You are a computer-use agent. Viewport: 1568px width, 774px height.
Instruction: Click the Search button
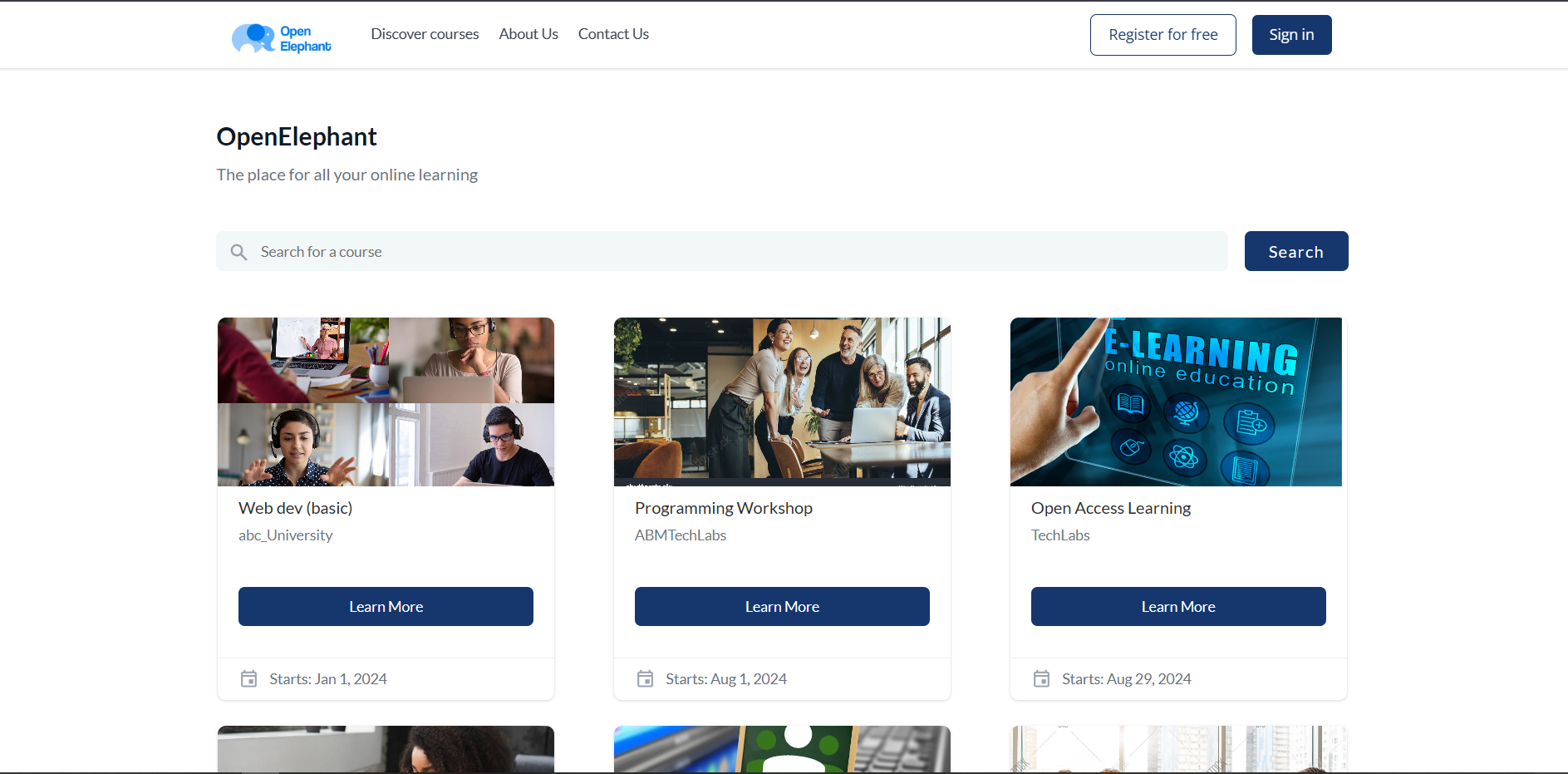pos(1295,251)
